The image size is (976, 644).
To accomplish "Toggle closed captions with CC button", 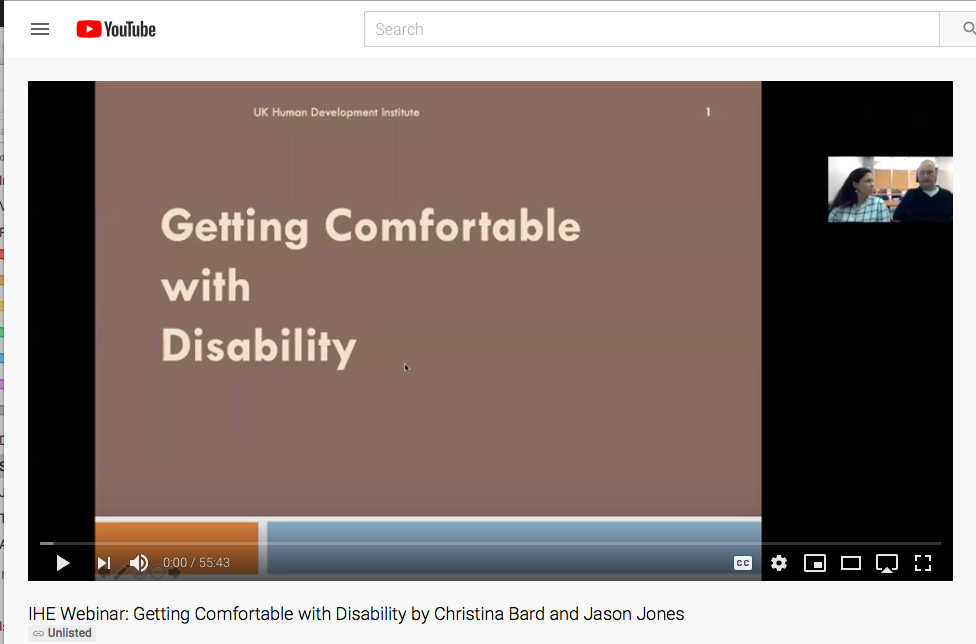I will (743, 563).
